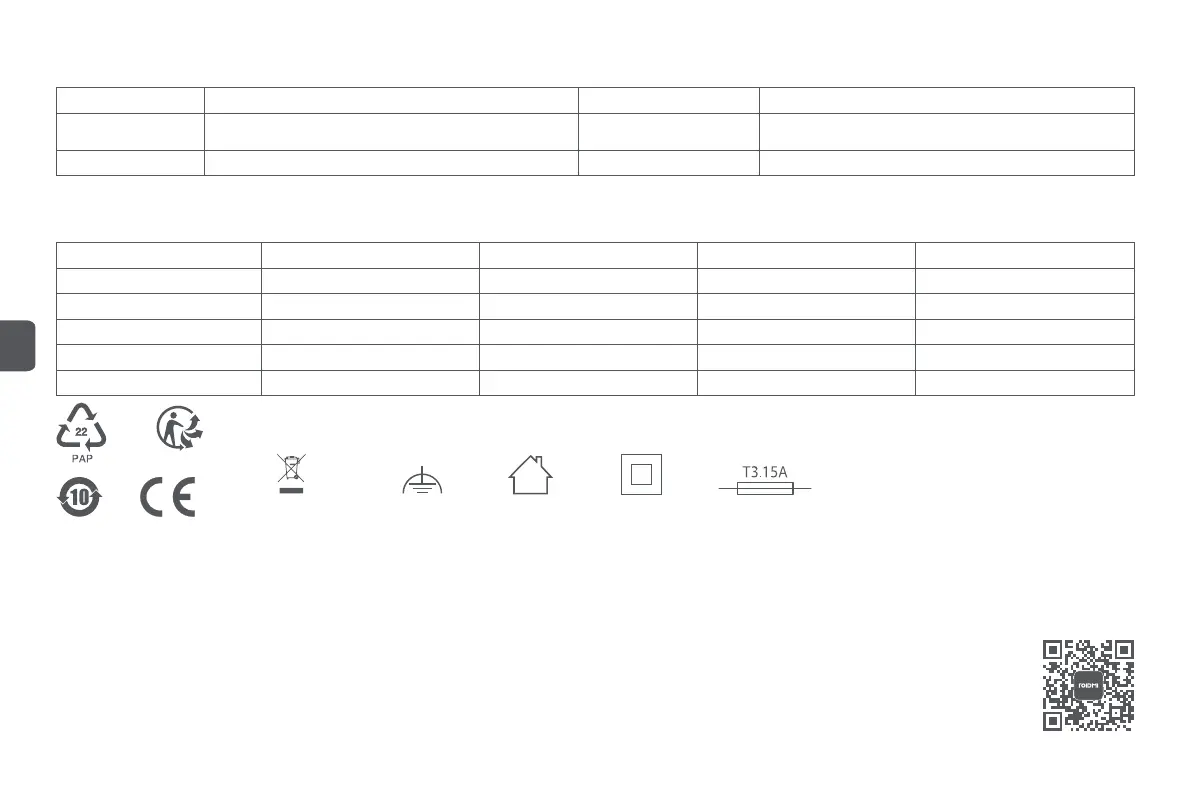Select the house outline indoor-use icon
Screen dimensions: 1191x794
(531, 475)
